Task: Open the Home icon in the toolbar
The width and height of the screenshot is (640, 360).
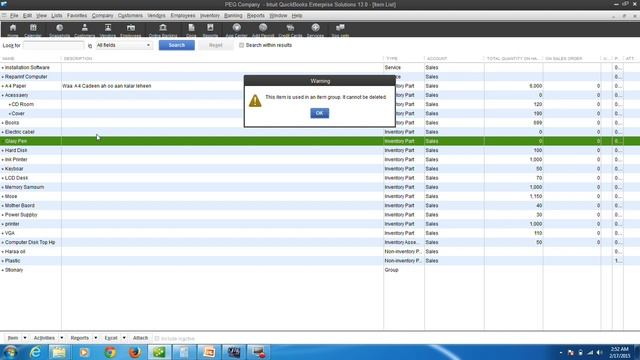Action: (13, 29)
